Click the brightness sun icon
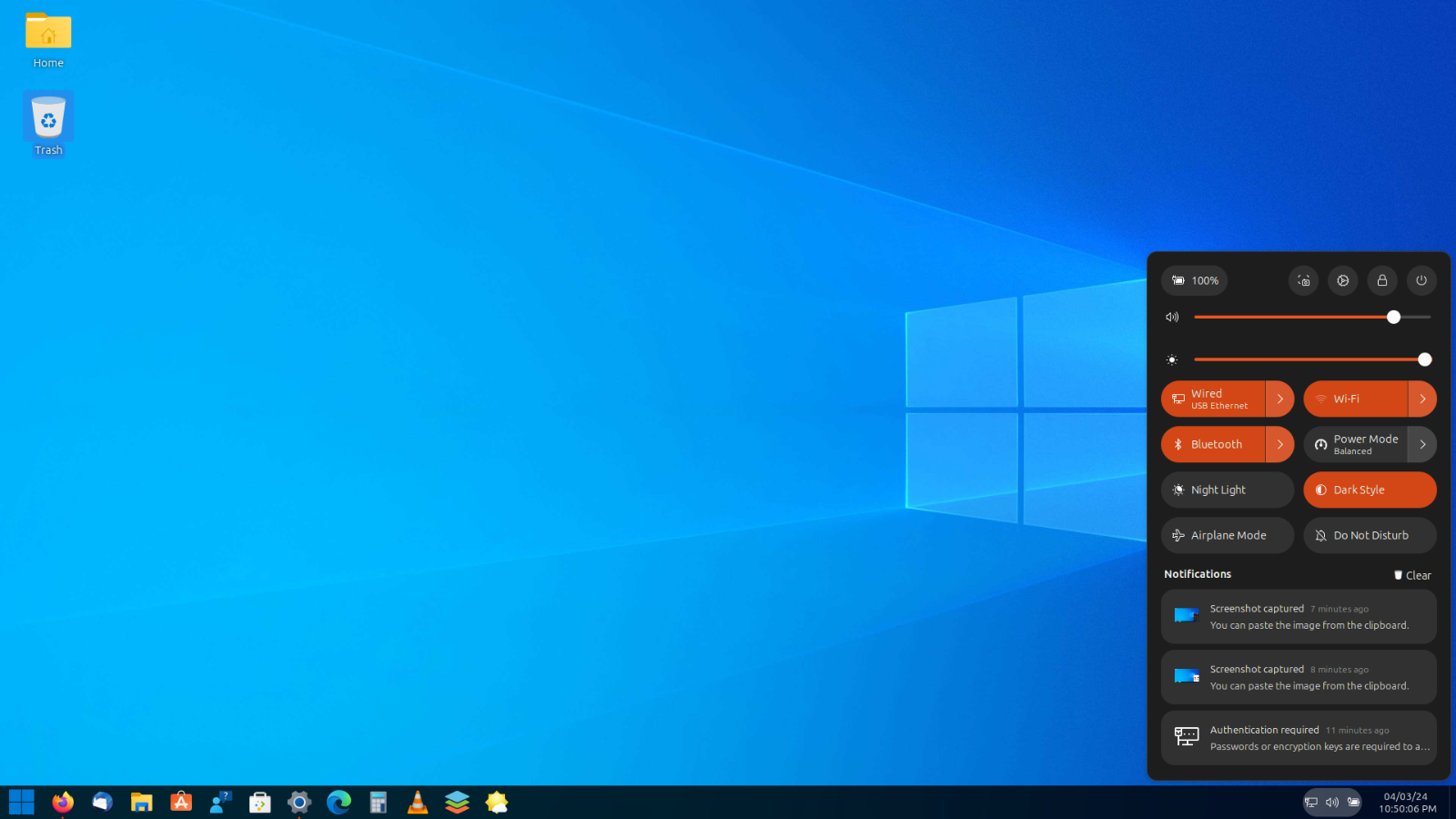The width and height of the screenshot is (1456, 819). tap(1172, 359)
